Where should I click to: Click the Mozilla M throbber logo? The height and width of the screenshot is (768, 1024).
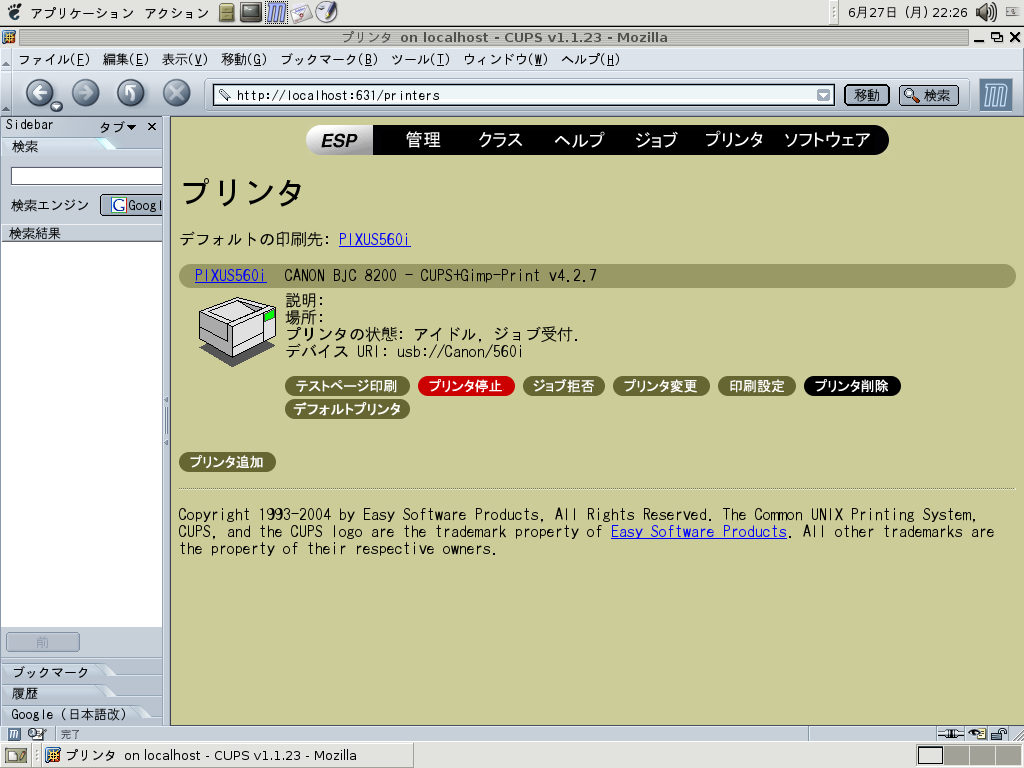(x=996, y=95)
